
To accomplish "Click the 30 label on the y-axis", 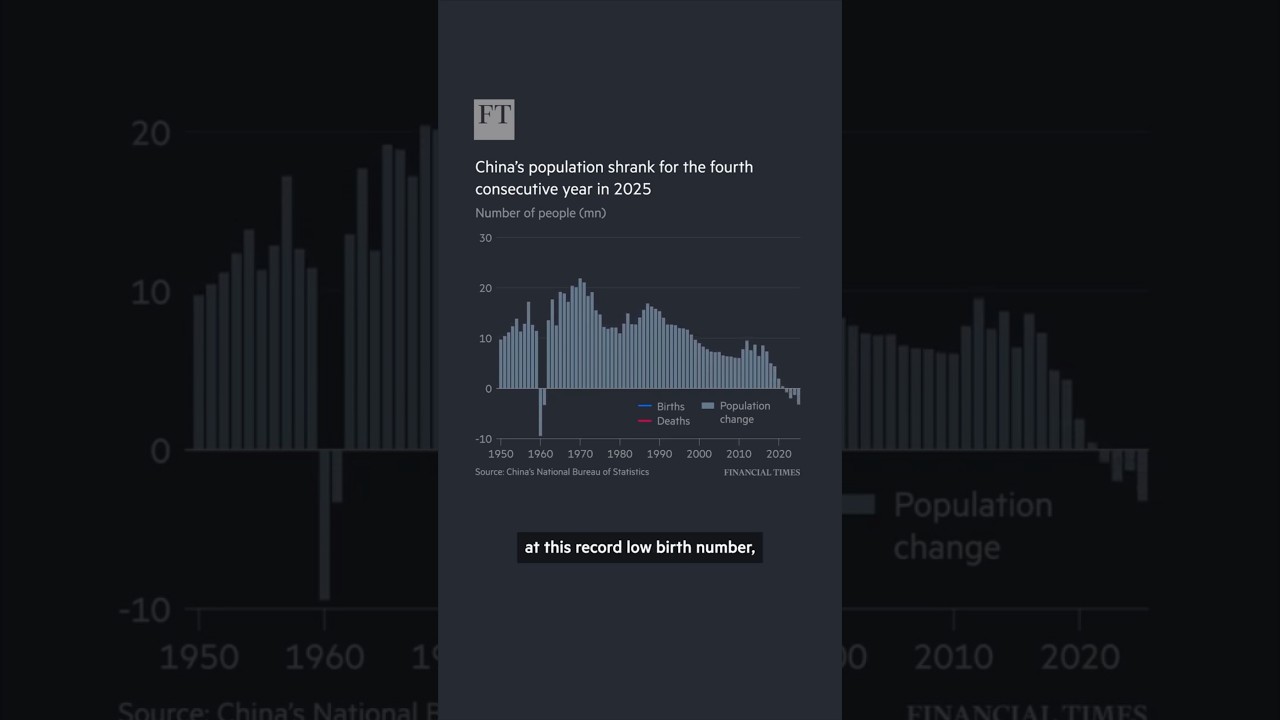I will [x=486, y=238].
